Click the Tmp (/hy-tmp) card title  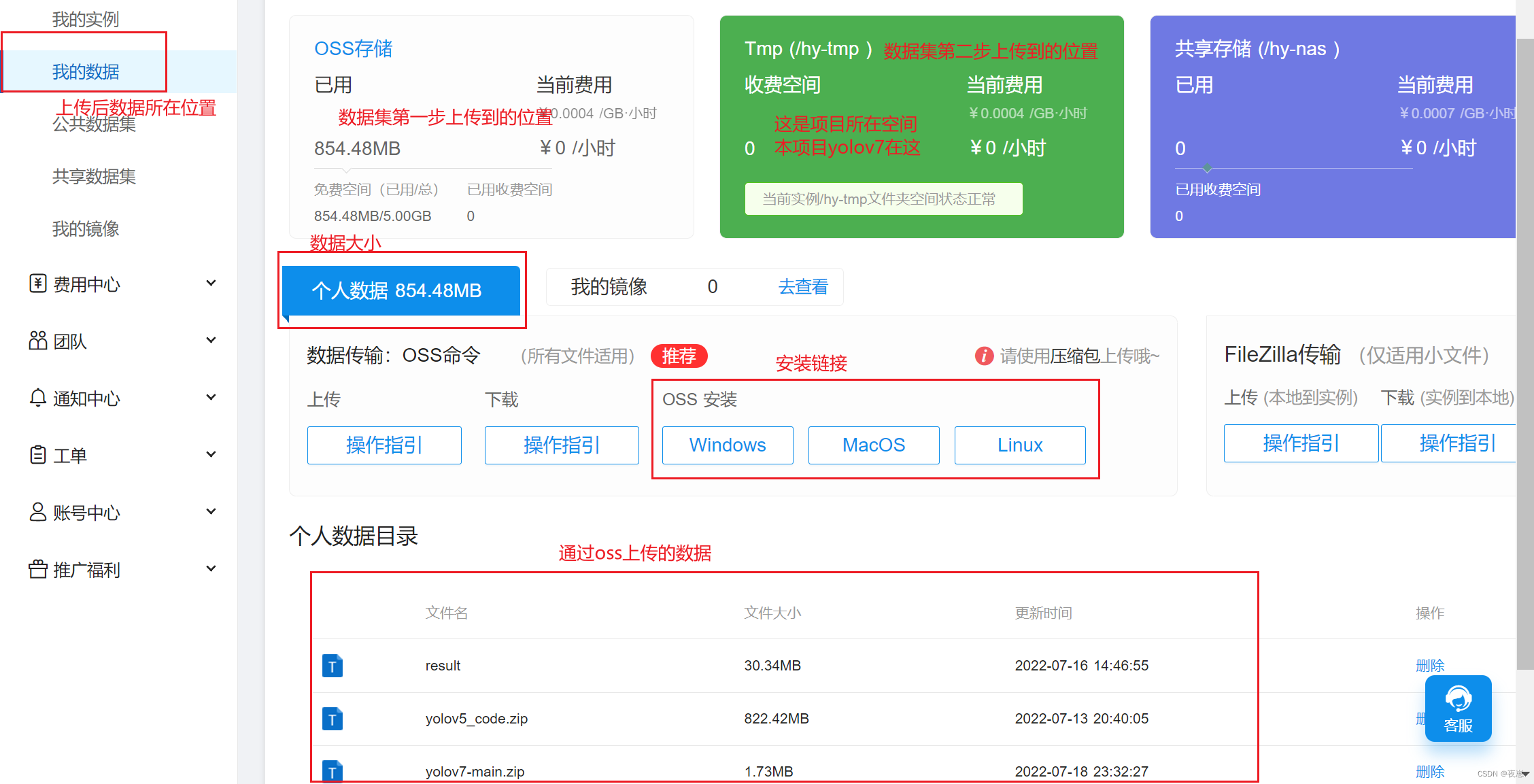click(x=808, y=48)
